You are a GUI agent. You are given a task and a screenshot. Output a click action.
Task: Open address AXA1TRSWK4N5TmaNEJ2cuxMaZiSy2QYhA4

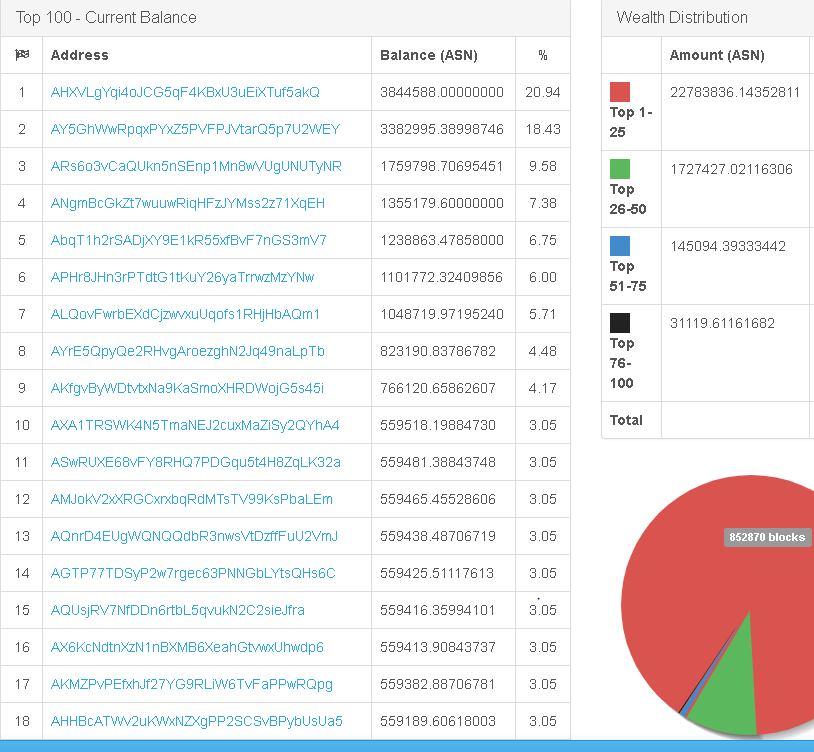195,426
